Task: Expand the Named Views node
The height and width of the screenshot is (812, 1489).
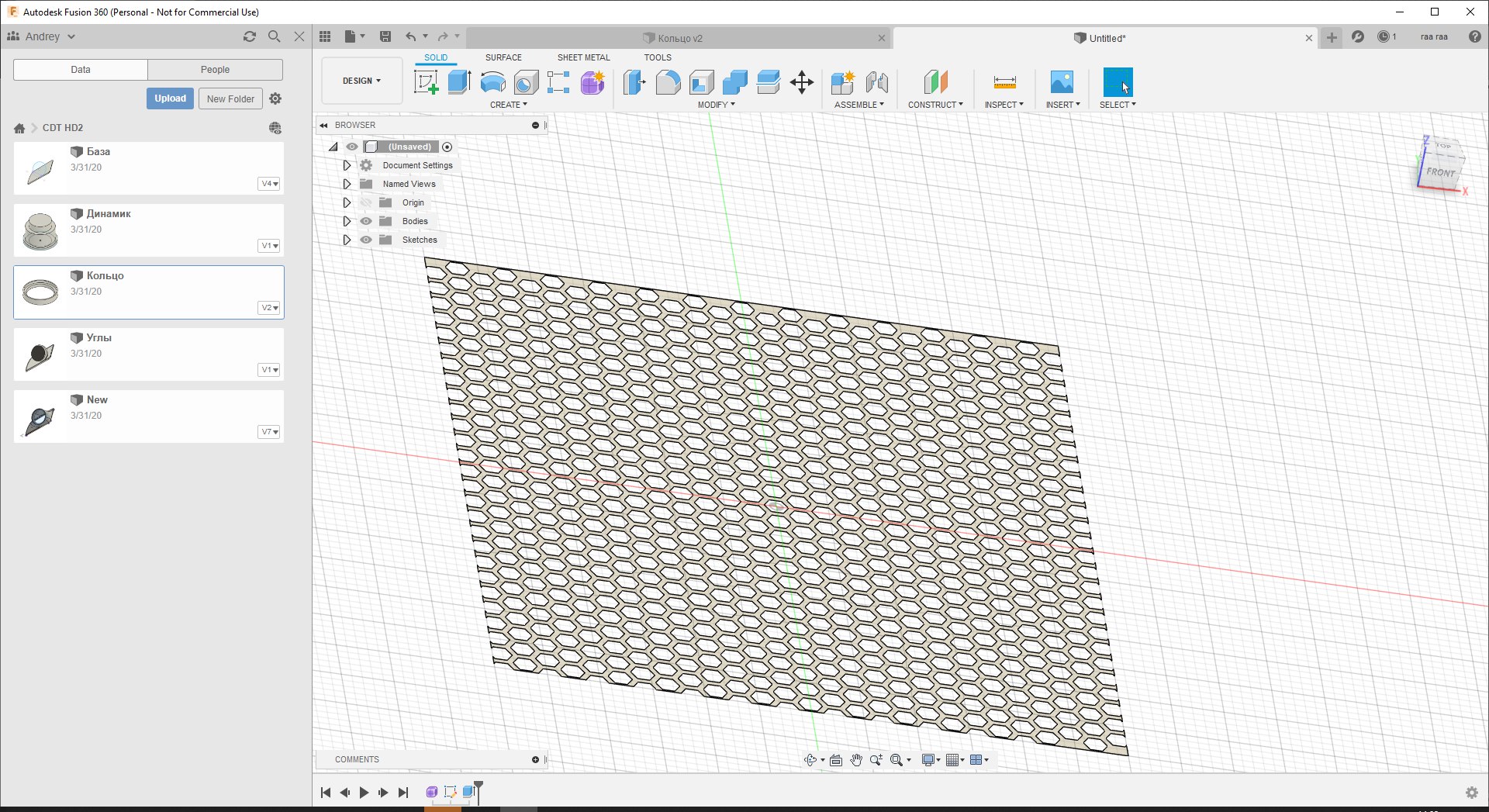Action: [x=347, y=184]
